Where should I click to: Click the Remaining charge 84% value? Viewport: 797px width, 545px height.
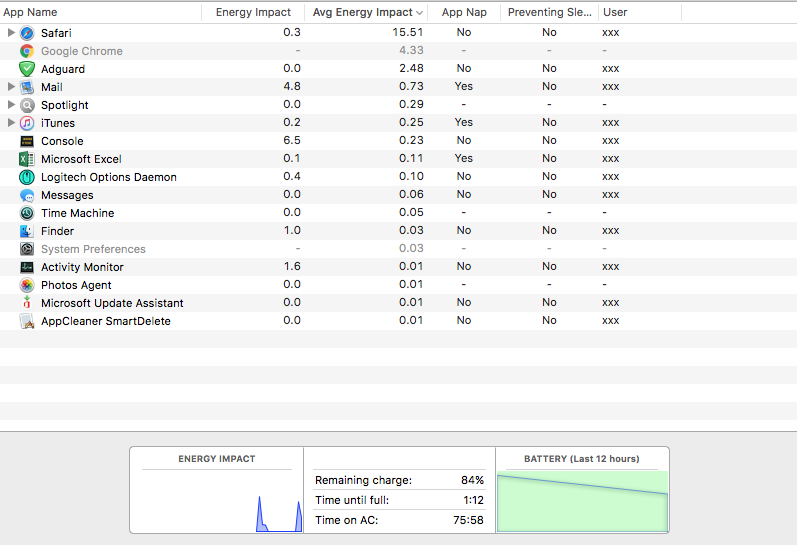pos(472,480)
